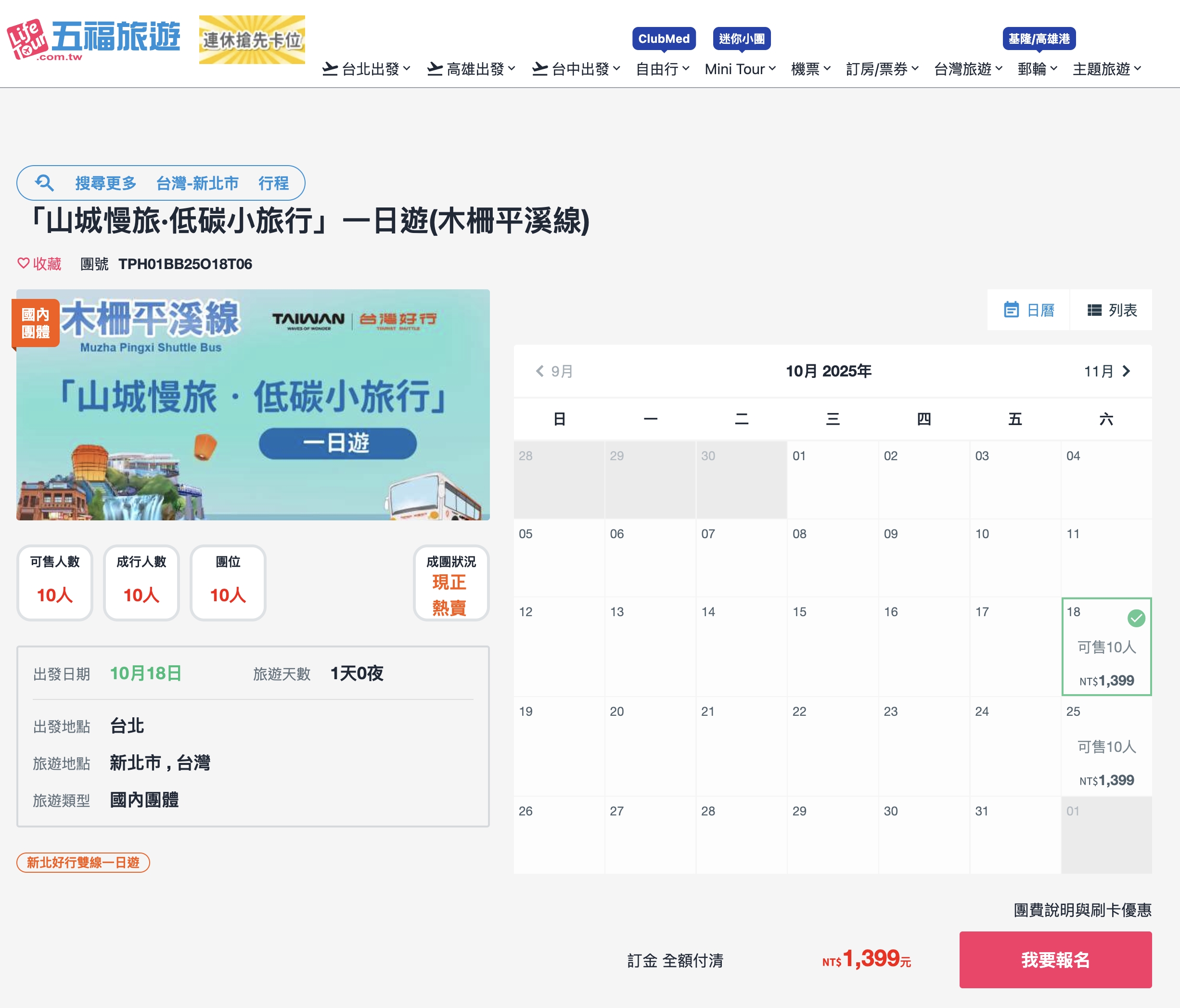Switch to 列表 list view
The height and width of the screenshot is (1008, 1180).
1111,310
